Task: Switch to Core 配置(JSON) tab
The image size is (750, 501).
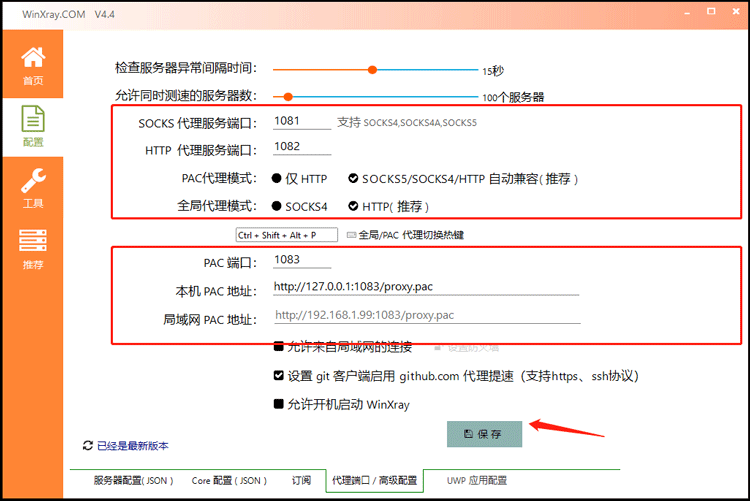Action: pyautogui.click(x=229, y=480)
